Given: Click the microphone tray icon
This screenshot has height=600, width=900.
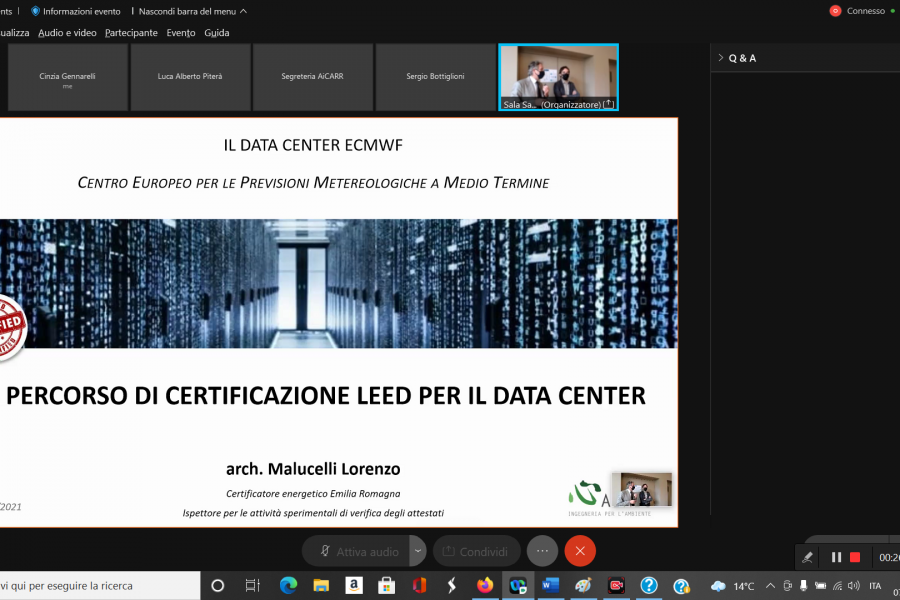Looking at the screenshot, I should [x=804, y=586].
